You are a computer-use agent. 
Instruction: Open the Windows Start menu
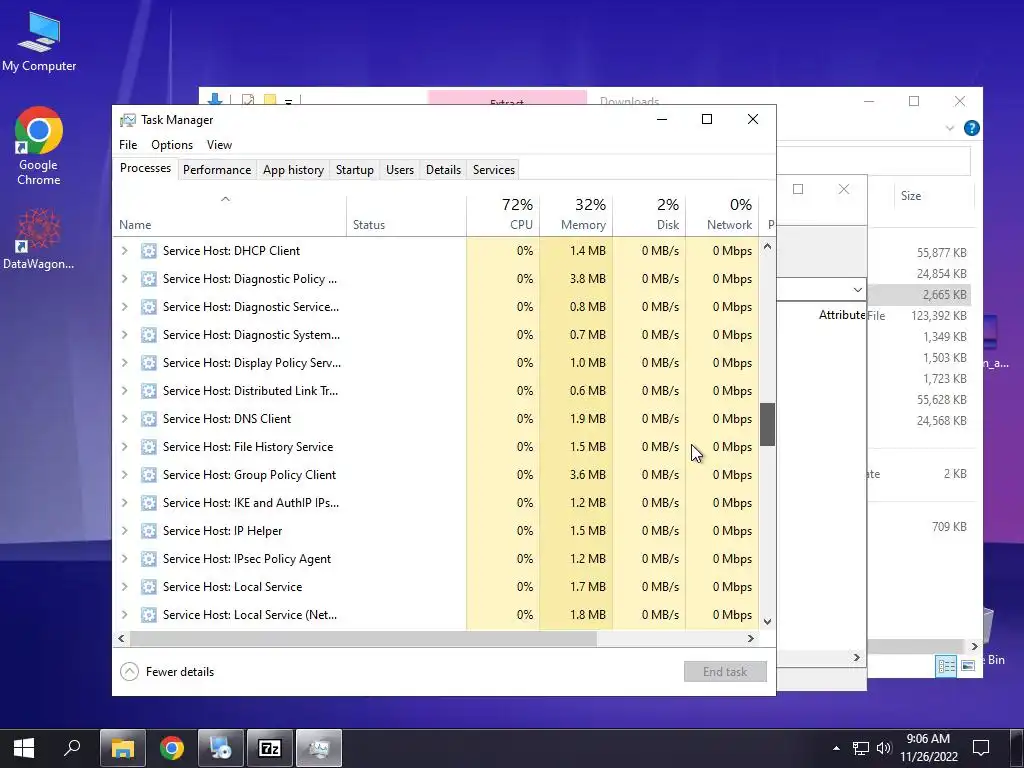[24, 748]
